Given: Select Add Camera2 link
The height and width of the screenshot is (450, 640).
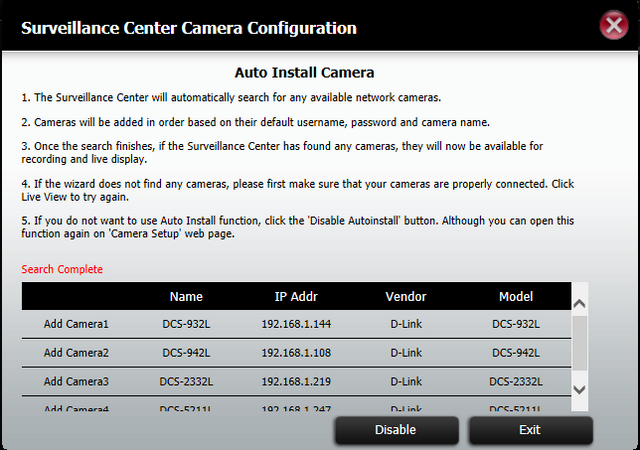Looking at the screenshot, I should click(x=76, y=352).
